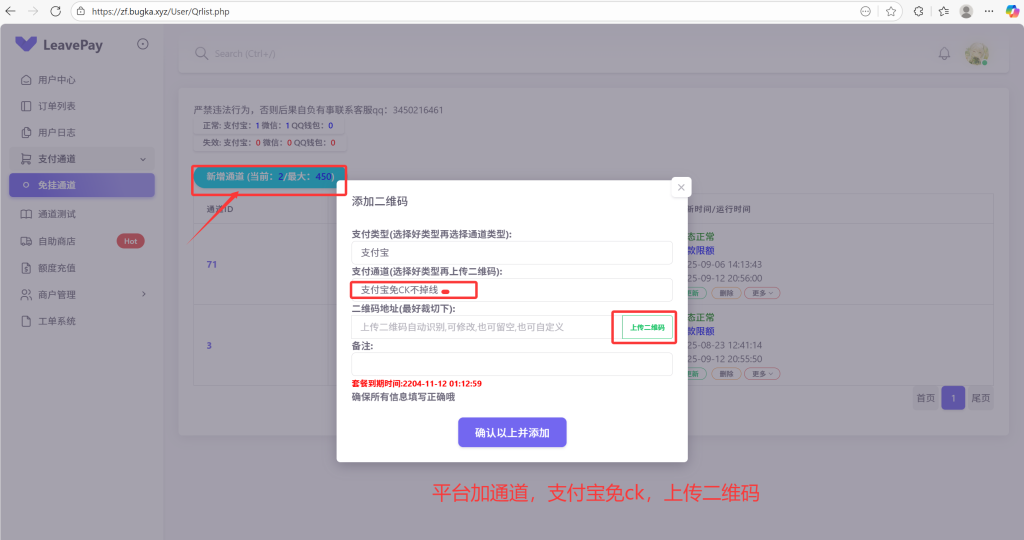Open 更多 dropdown in channel 3 row

coord(762,374)
